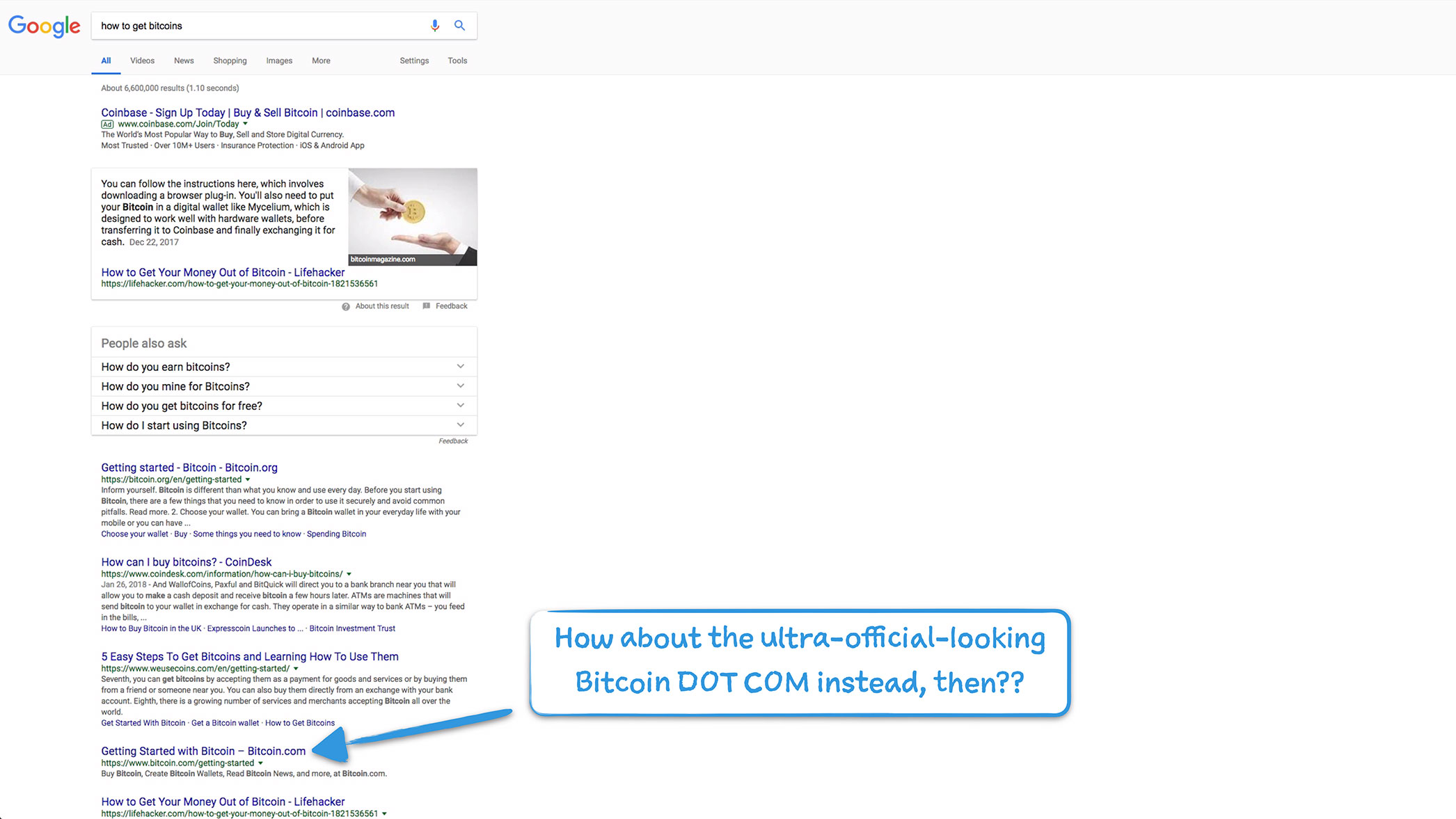Expand 'How do you get bitcoins for free?'
Viewport: 1456px width, 819px height.
pyautogui.click(x=460, y=406)
